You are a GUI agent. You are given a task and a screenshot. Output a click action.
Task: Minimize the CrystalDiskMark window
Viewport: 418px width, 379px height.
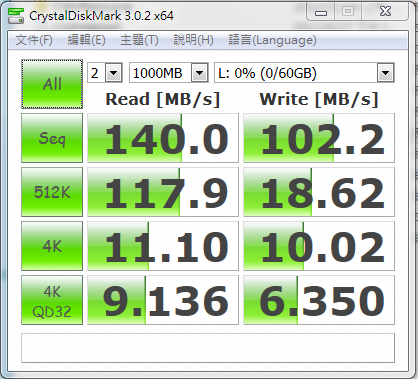(x=321, y=13)
